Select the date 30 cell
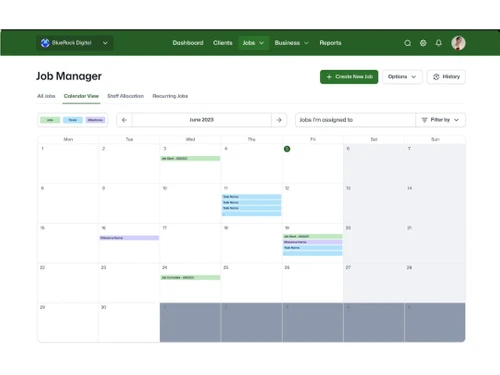This screenshot has height=375, width=500. coord(129,322)
